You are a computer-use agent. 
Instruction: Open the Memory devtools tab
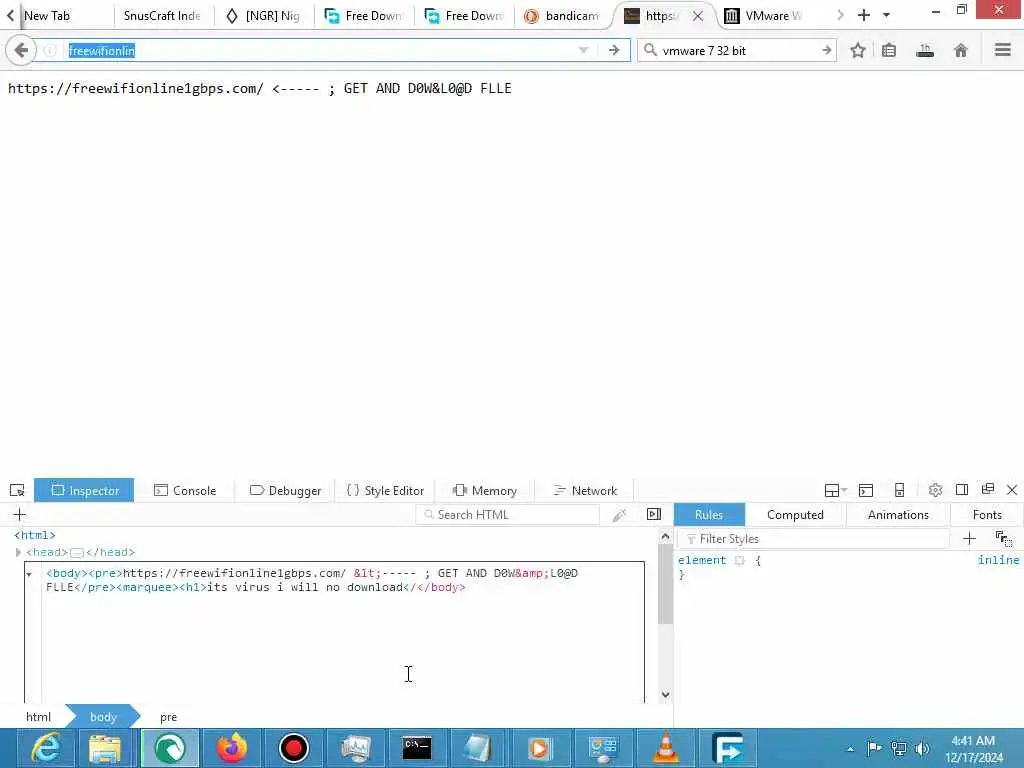(485, 490)
